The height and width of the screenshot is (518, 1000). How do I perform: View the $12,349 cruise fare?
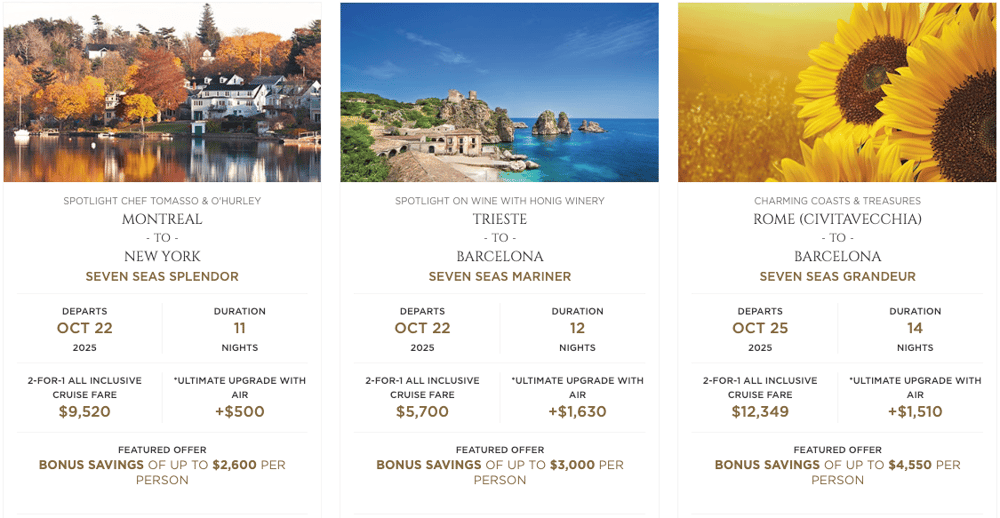tap(760, 411)
